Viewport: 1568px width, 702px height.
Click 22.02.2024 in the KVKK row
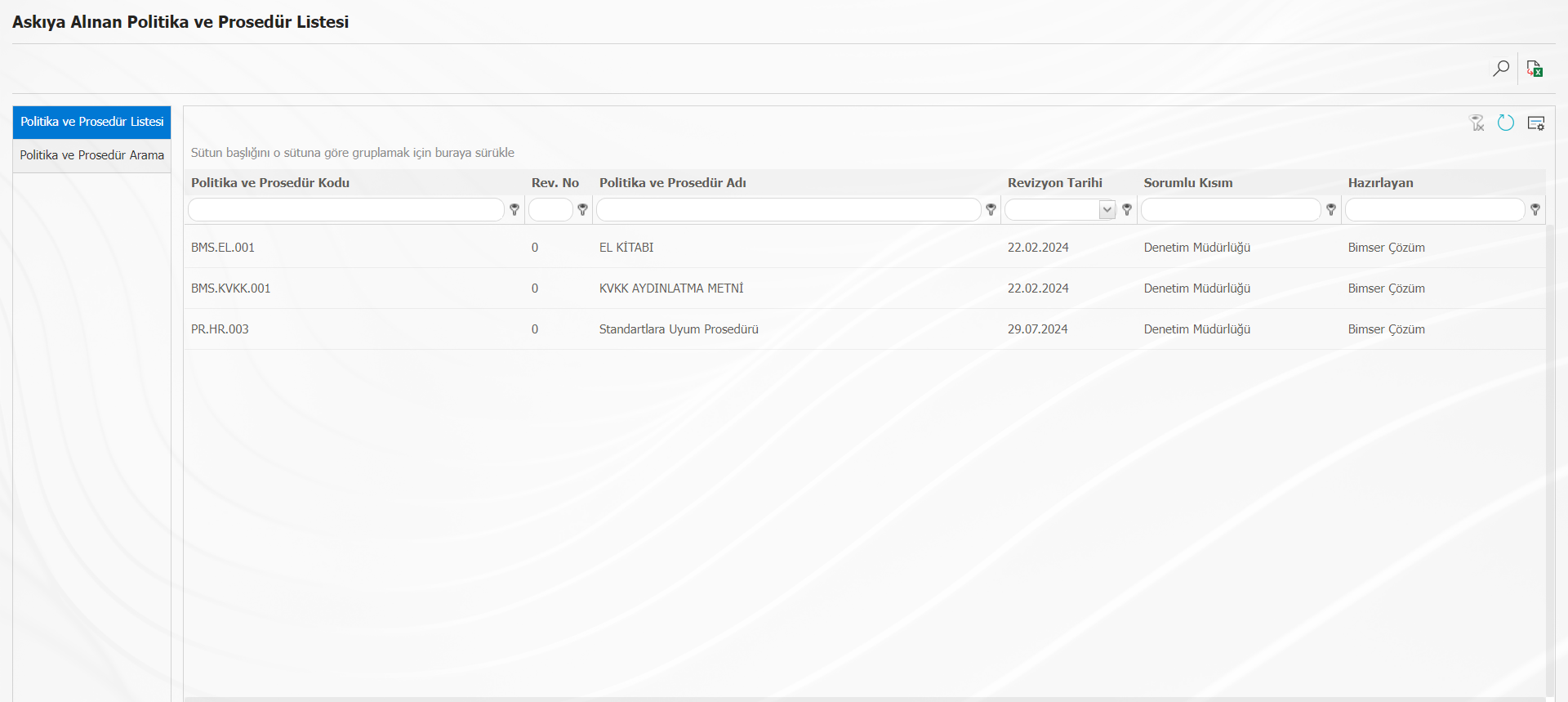click(1038, 288)
